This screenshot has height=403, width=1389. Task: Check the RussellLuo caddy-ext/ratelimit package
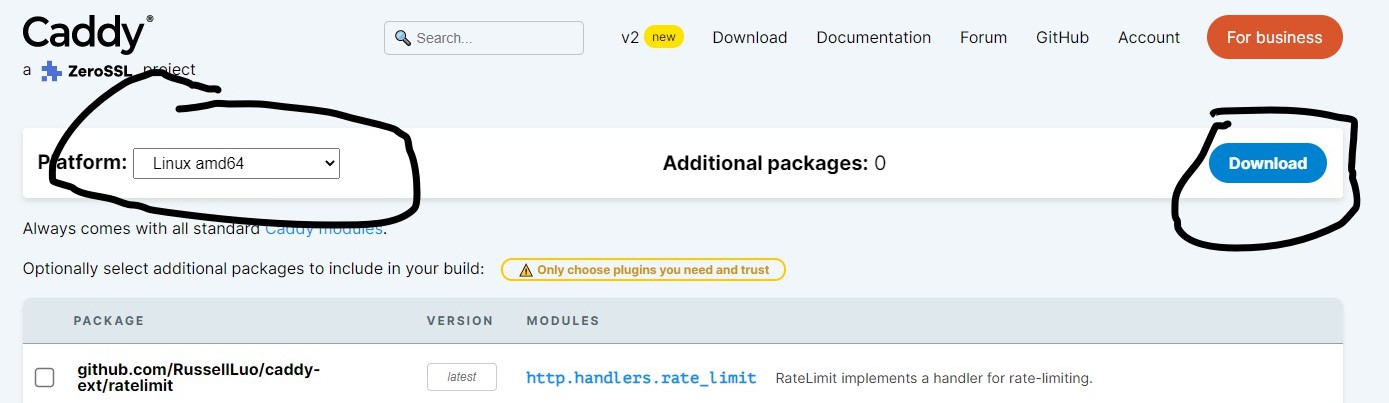tap(45, 377)
